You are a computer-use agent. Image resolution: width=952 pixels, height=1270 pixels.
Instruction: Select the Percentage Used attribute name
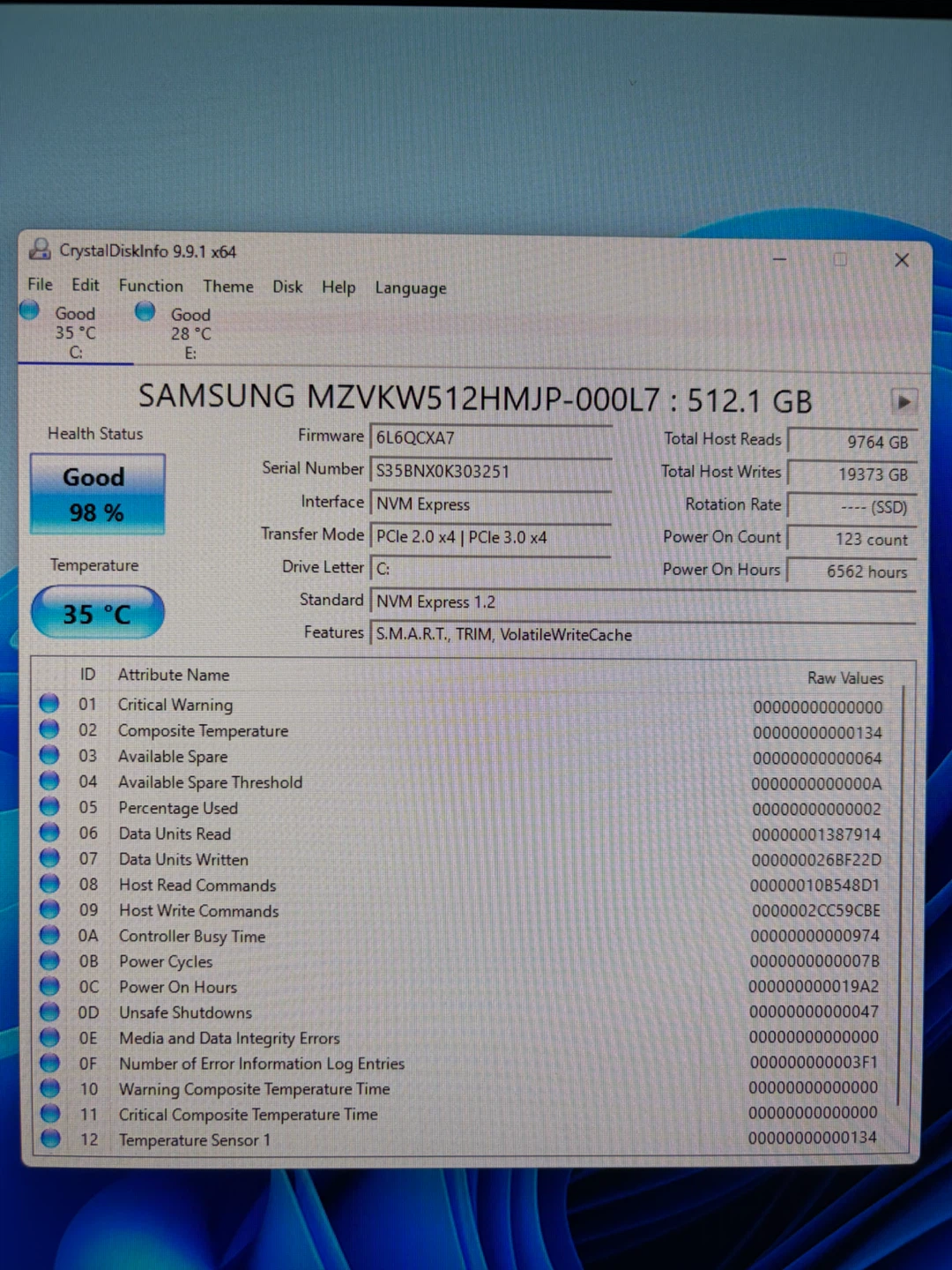(178, 808)
